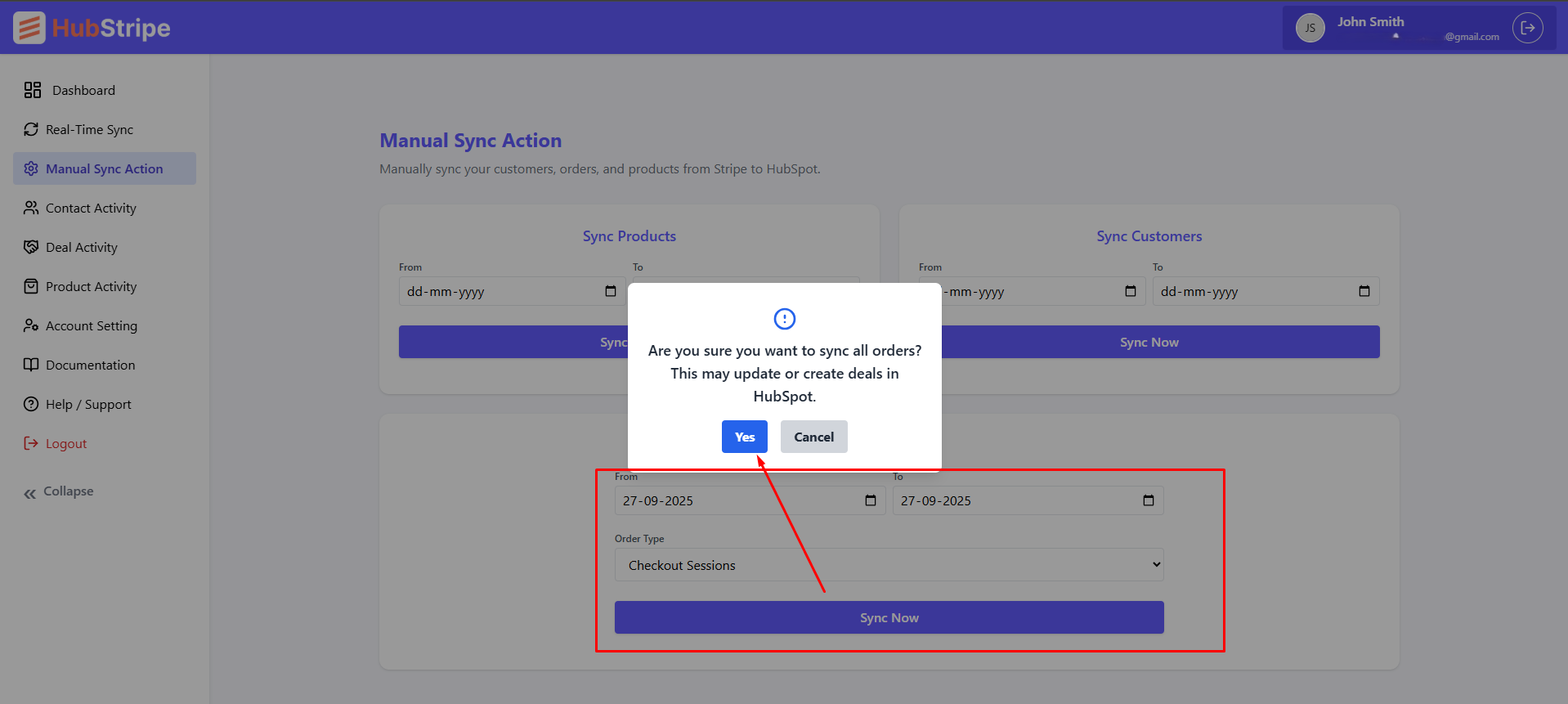
Task: Click the Help / Support link
Action: pos(105,404)
